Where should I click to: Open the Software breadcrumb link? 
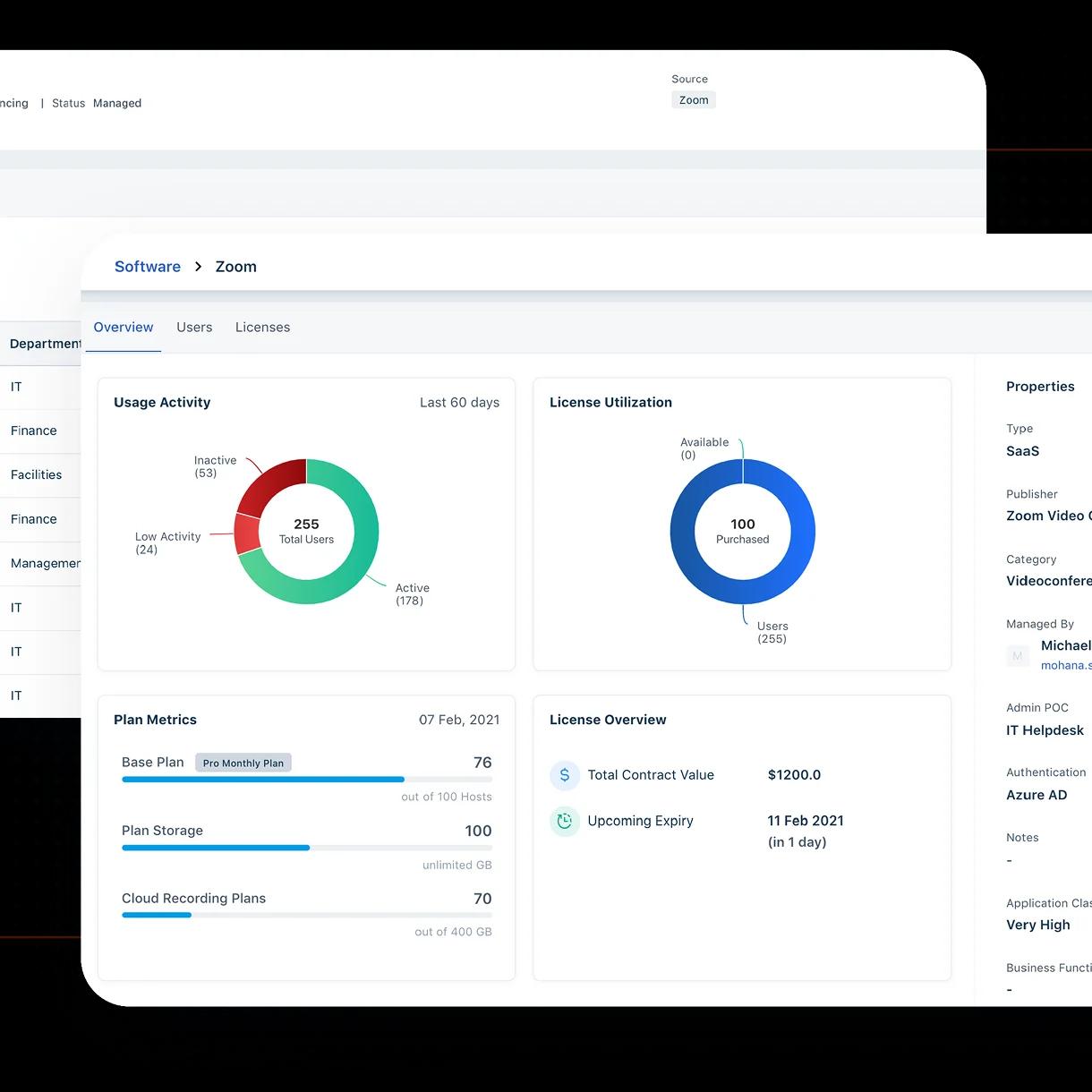point(148,267)
